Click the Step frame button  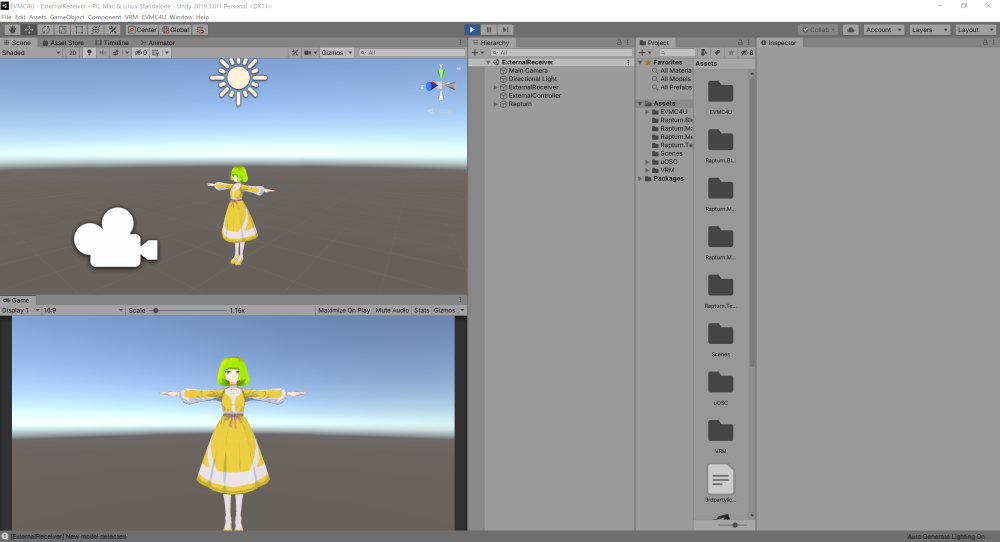pos(505,29)
